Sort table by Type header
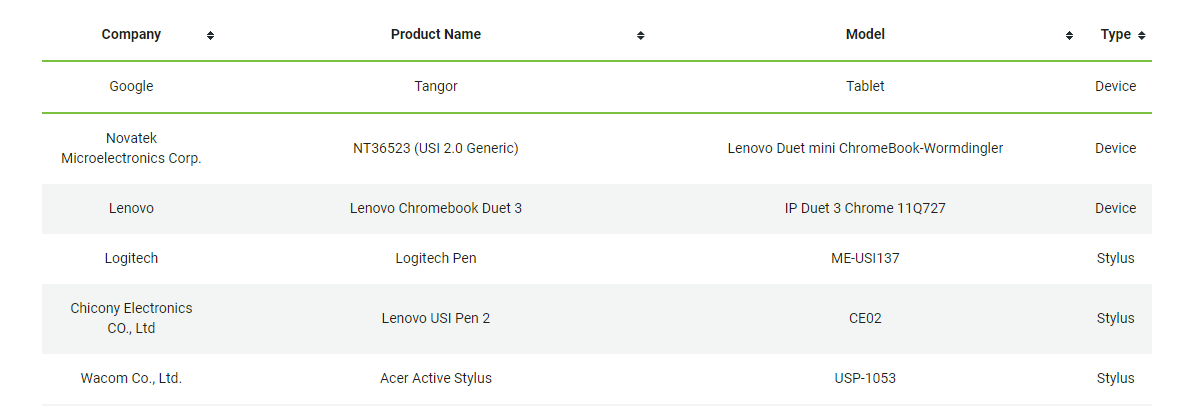1200x406 pixels. [1115, 34]
